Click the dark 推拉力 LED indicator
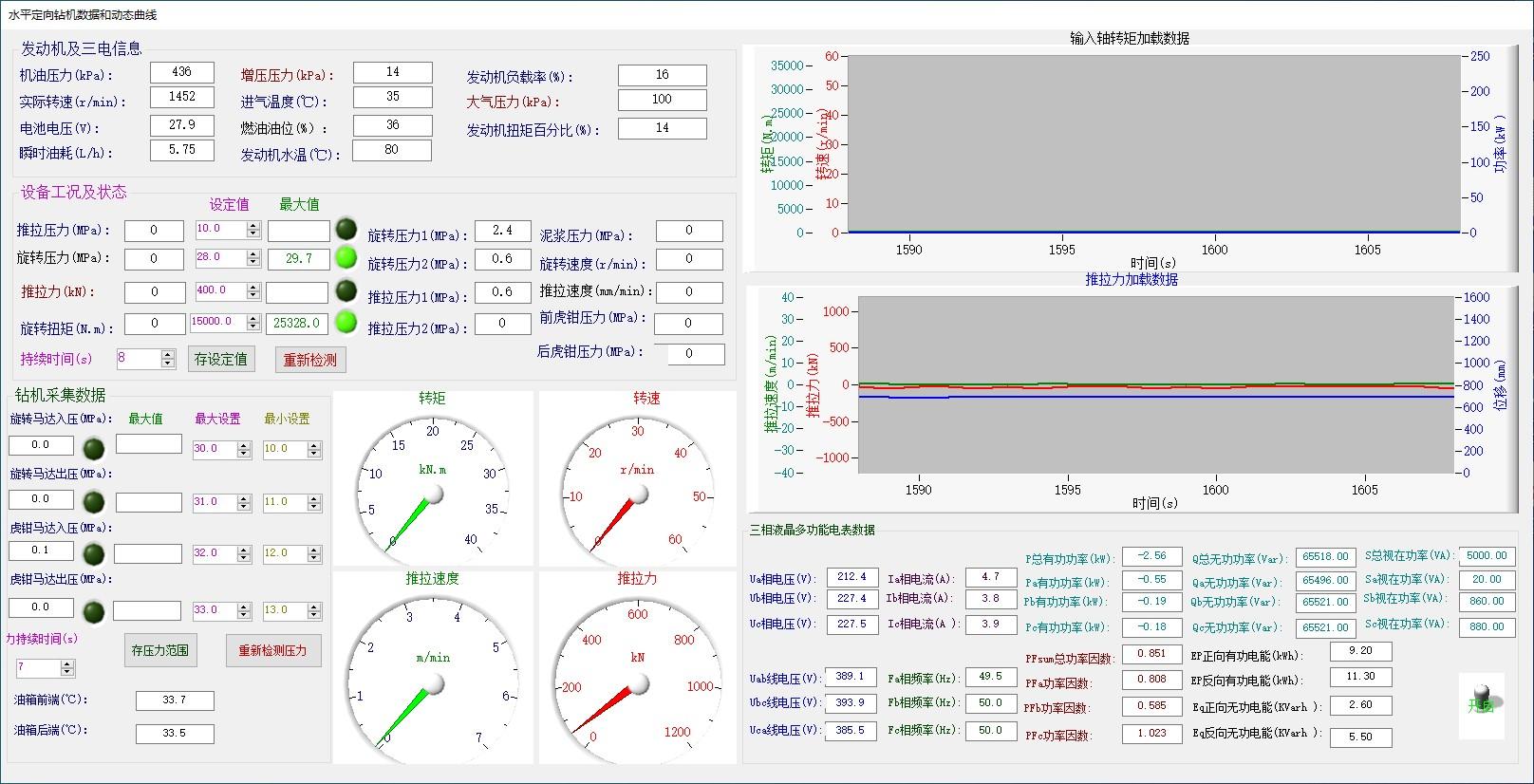 click(x=346, y=290)
